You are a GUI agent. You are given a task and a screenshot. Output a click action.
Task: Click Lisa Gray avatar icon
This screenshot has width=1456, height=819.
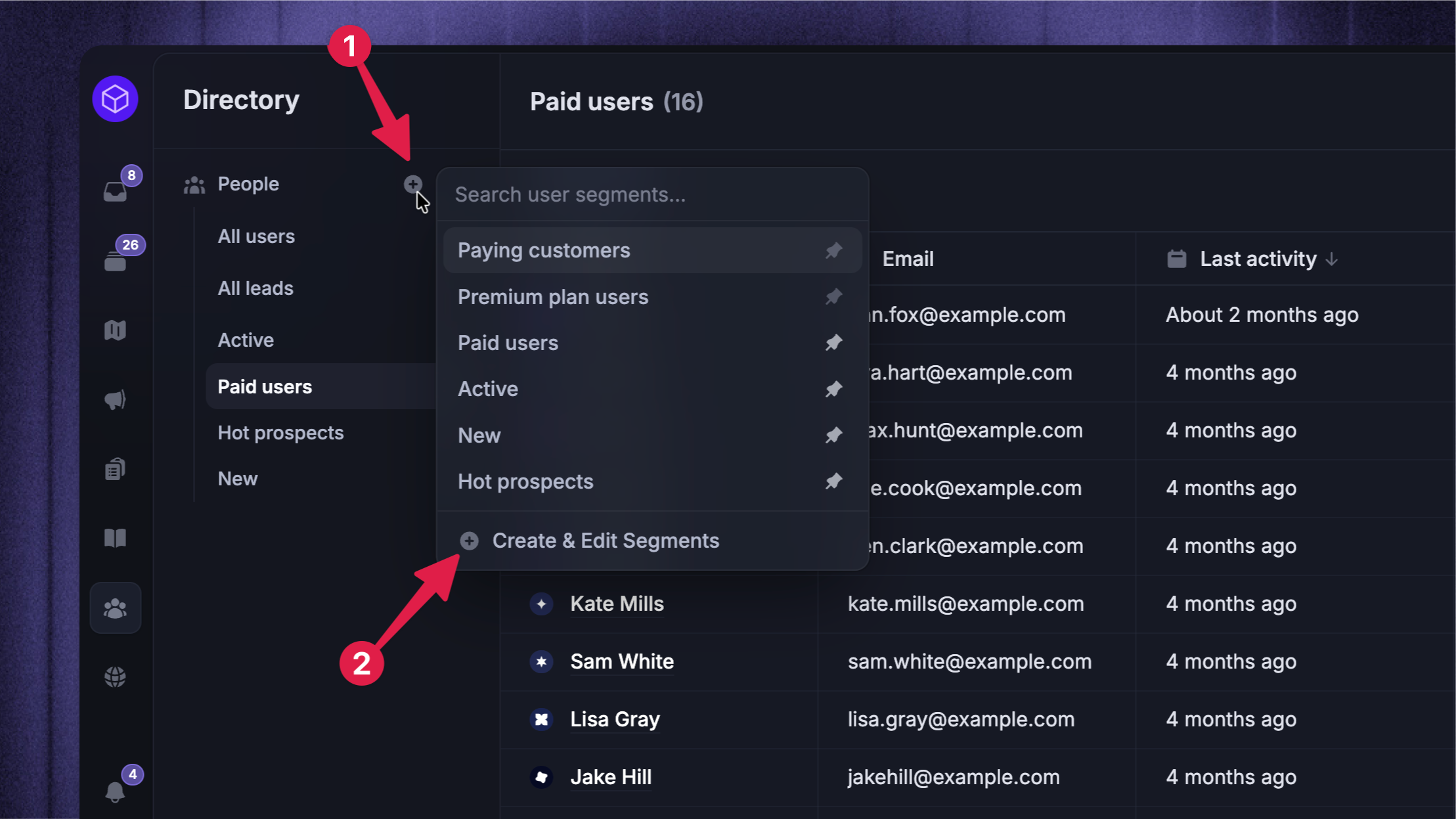(x=541, y=719)
